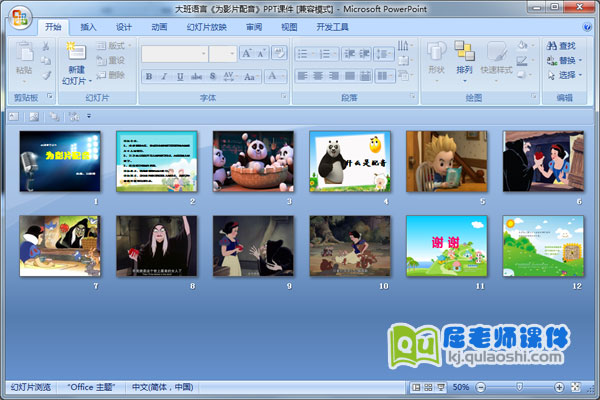
Task: Switch to Normal view in status bar
Action: coord(416,387)
